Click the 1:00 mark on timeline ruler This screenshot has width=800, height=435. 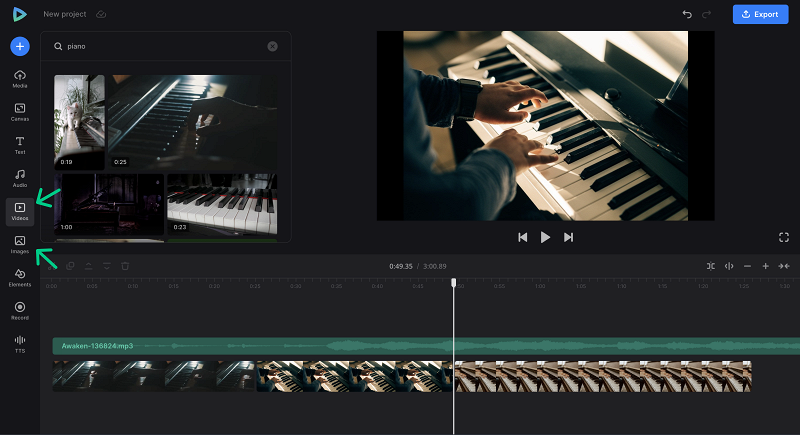coord(540,286)
